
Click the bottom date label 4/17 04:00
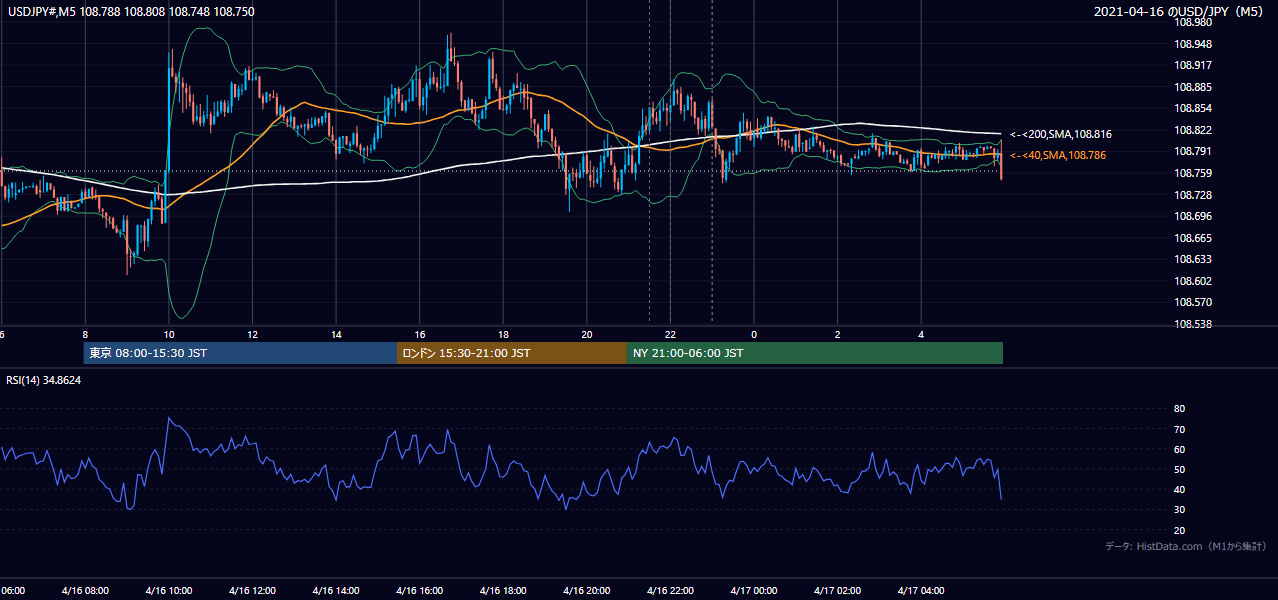921,590
